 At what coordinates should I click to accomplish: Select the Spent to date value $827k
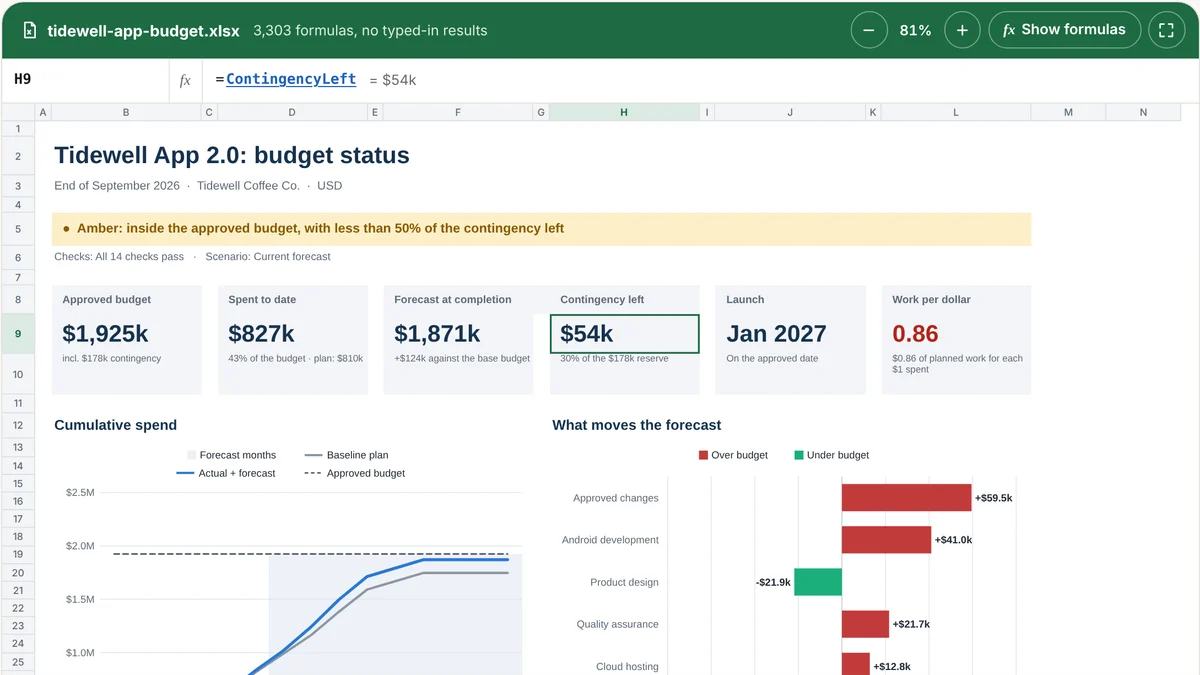(x=263, y=333)
